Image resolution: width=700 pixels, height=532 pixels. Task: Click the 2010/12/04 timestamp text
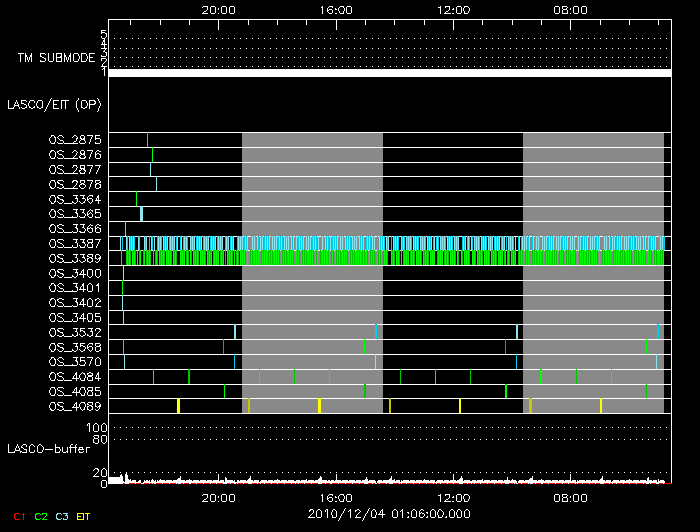coord(390,514)
